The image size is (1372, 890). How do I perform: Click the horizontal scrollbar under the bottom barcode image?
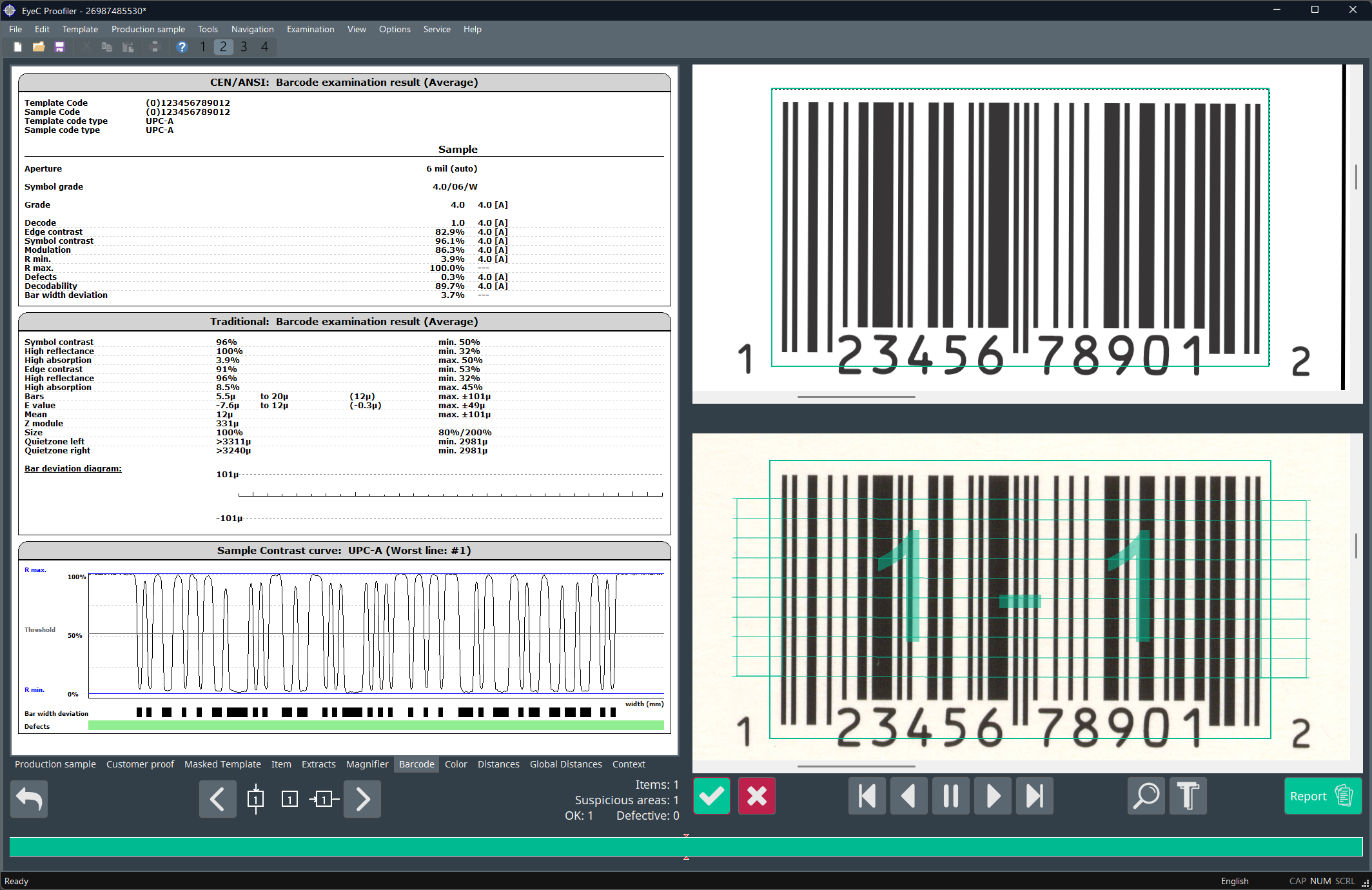click(856, 766)
